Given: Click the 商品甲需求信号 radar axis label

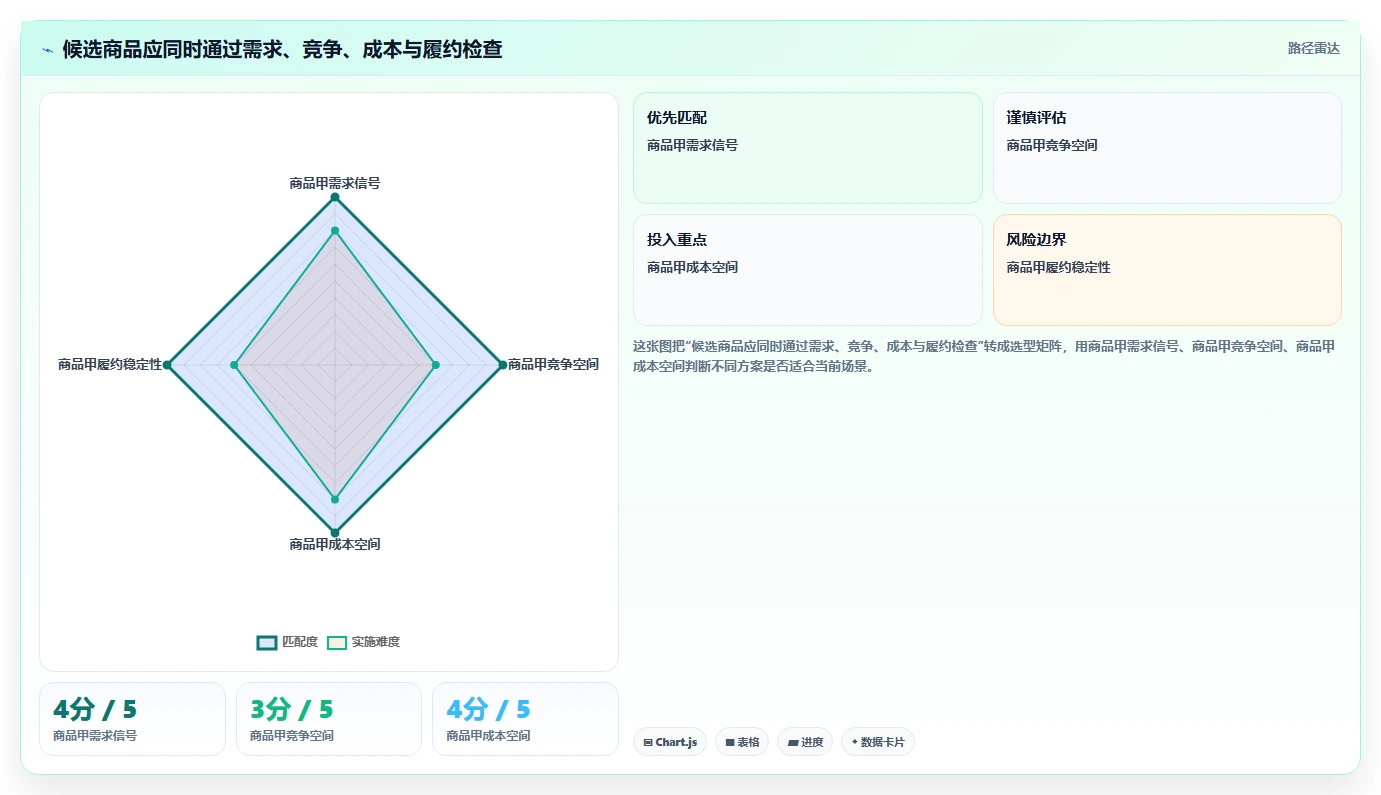Looking at the screenshot, I should click(335, 183).
